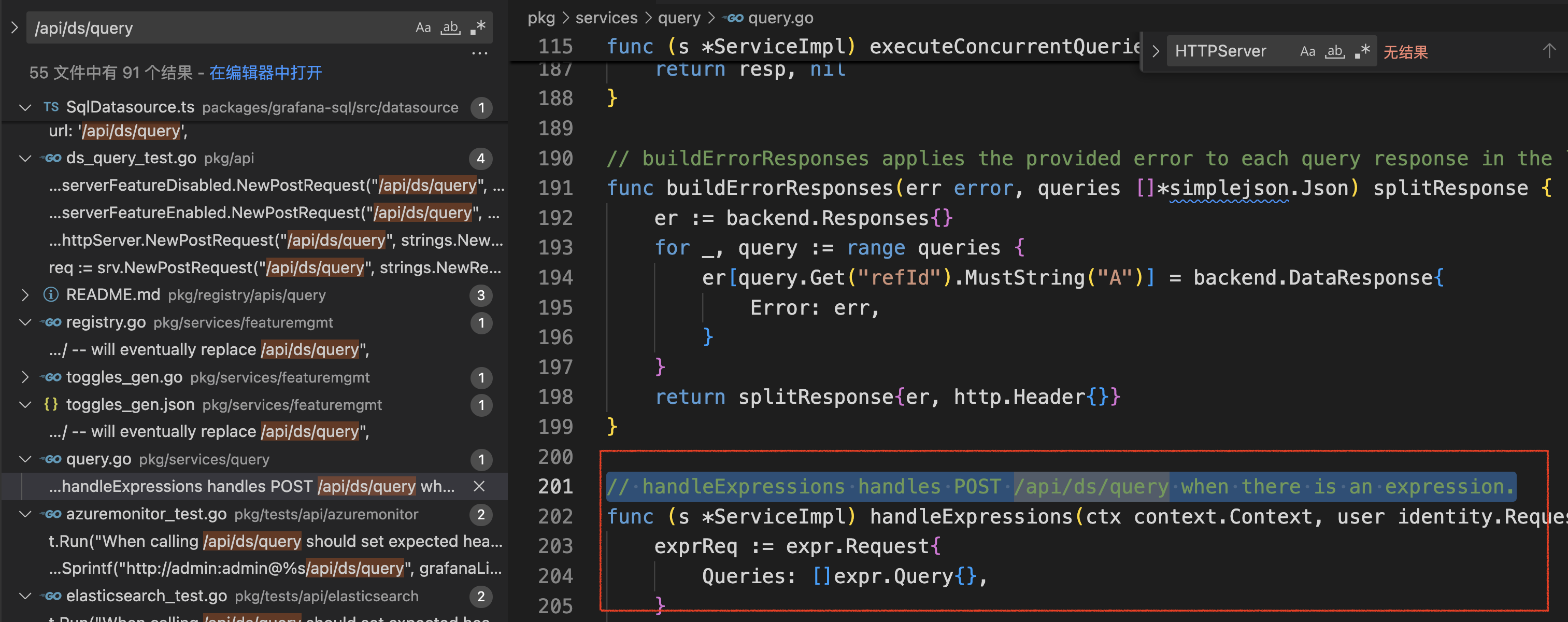Toggle Match Case in sidebar search
Screen dimensions: 1568x622
pos(423,28)
